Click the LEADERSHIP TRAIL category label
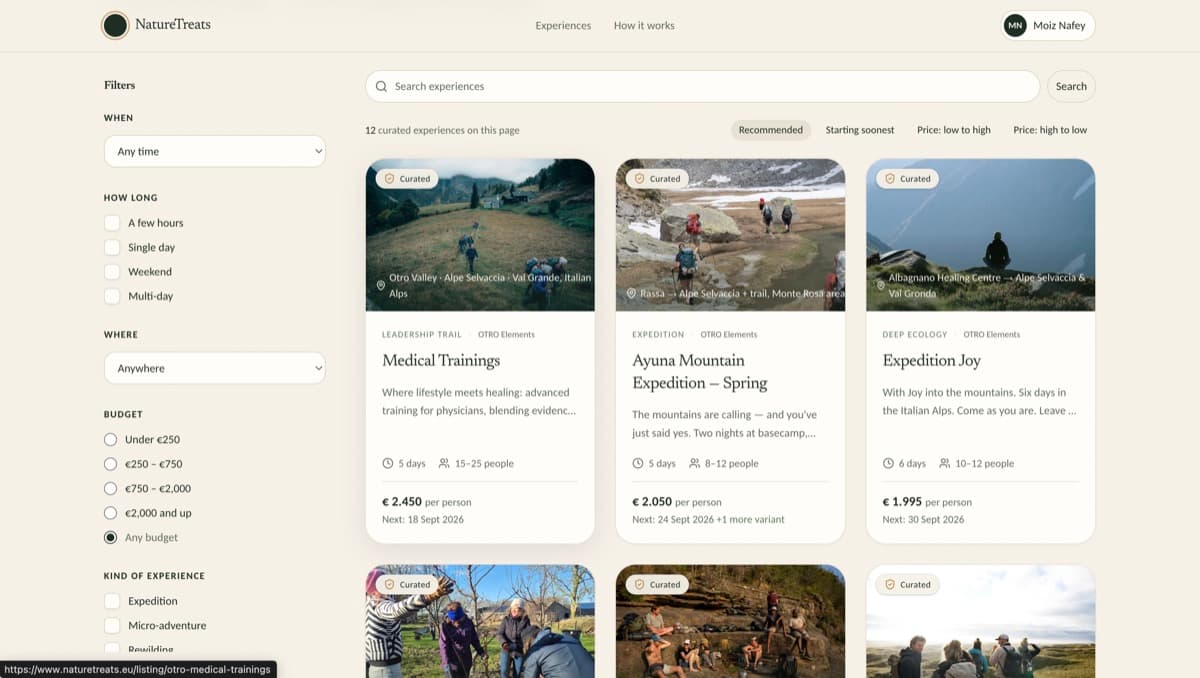 422,335
